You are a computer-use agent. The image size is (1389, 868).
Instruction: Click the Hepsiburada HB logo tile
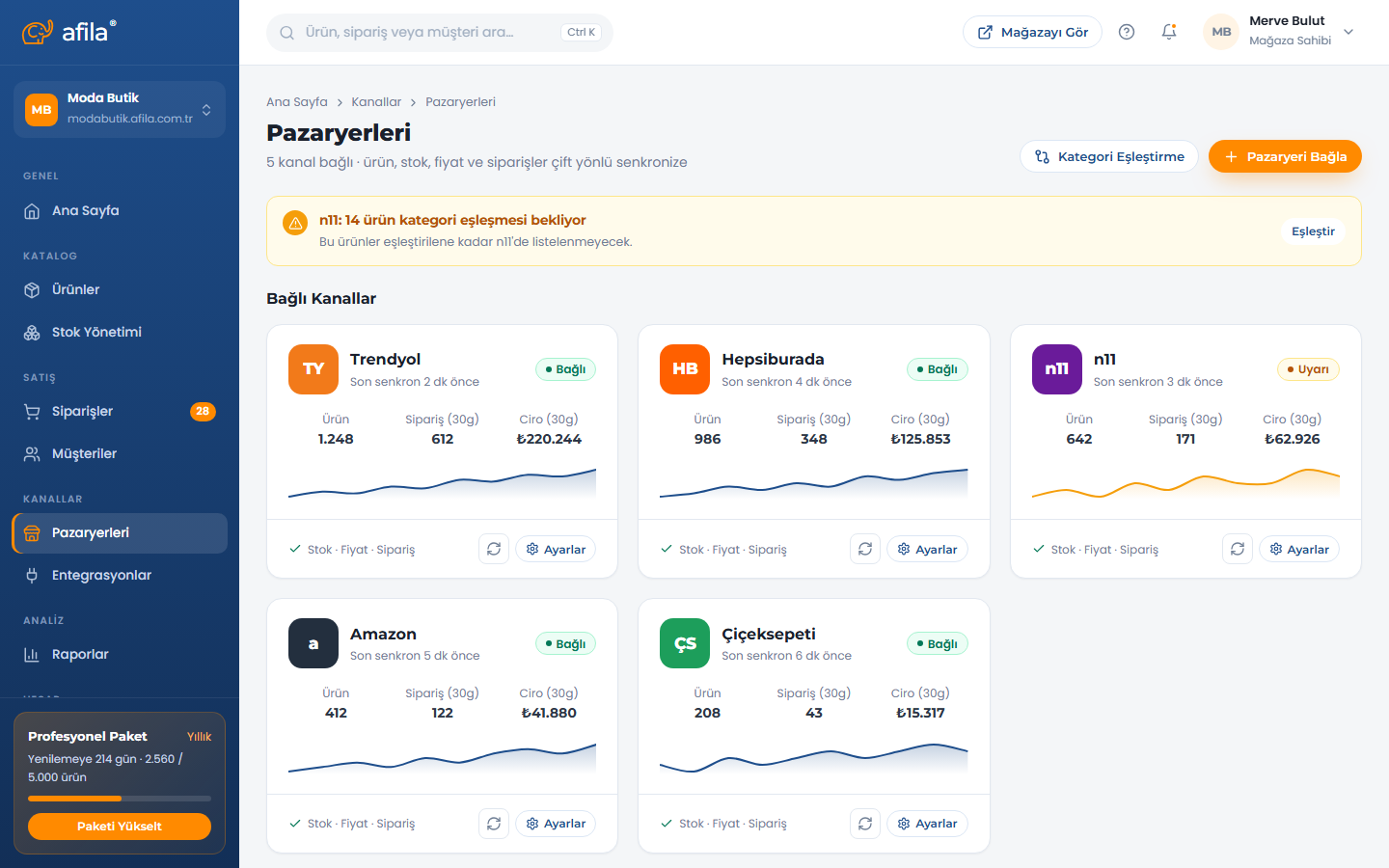coord(685,369)
